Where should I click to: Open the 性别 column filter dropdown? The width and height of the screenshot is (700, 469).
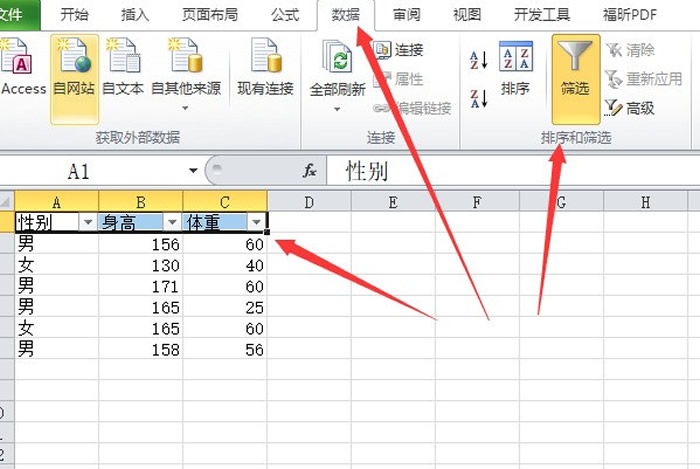point(88,222)
